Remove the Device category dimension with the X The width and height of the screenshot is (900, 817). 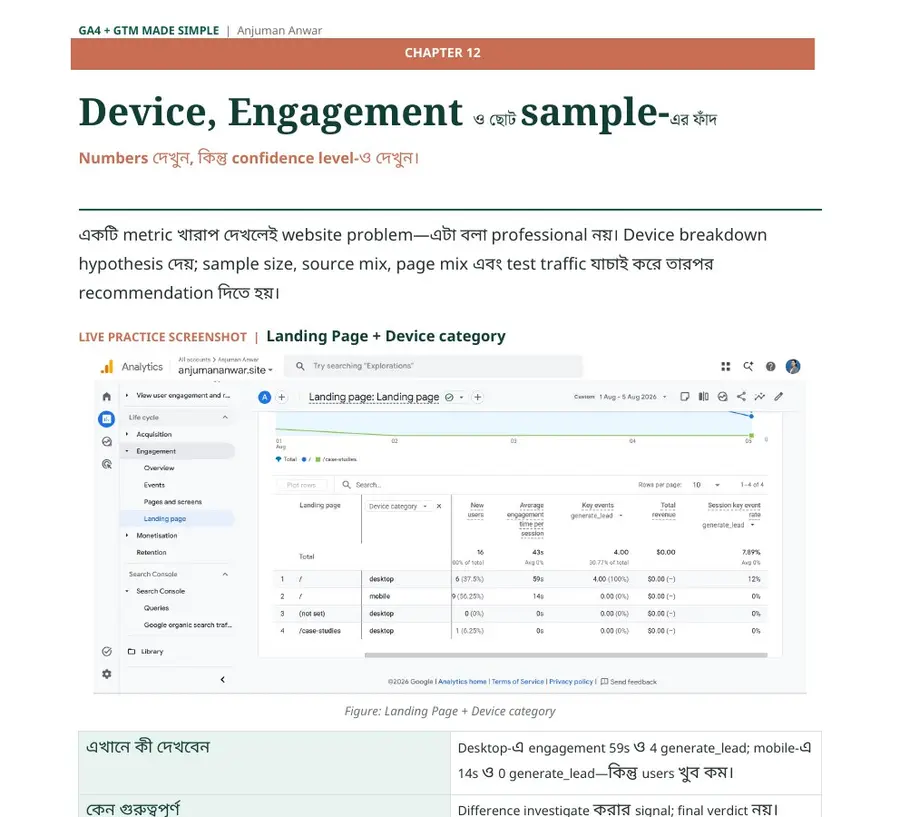coord(439,506)
